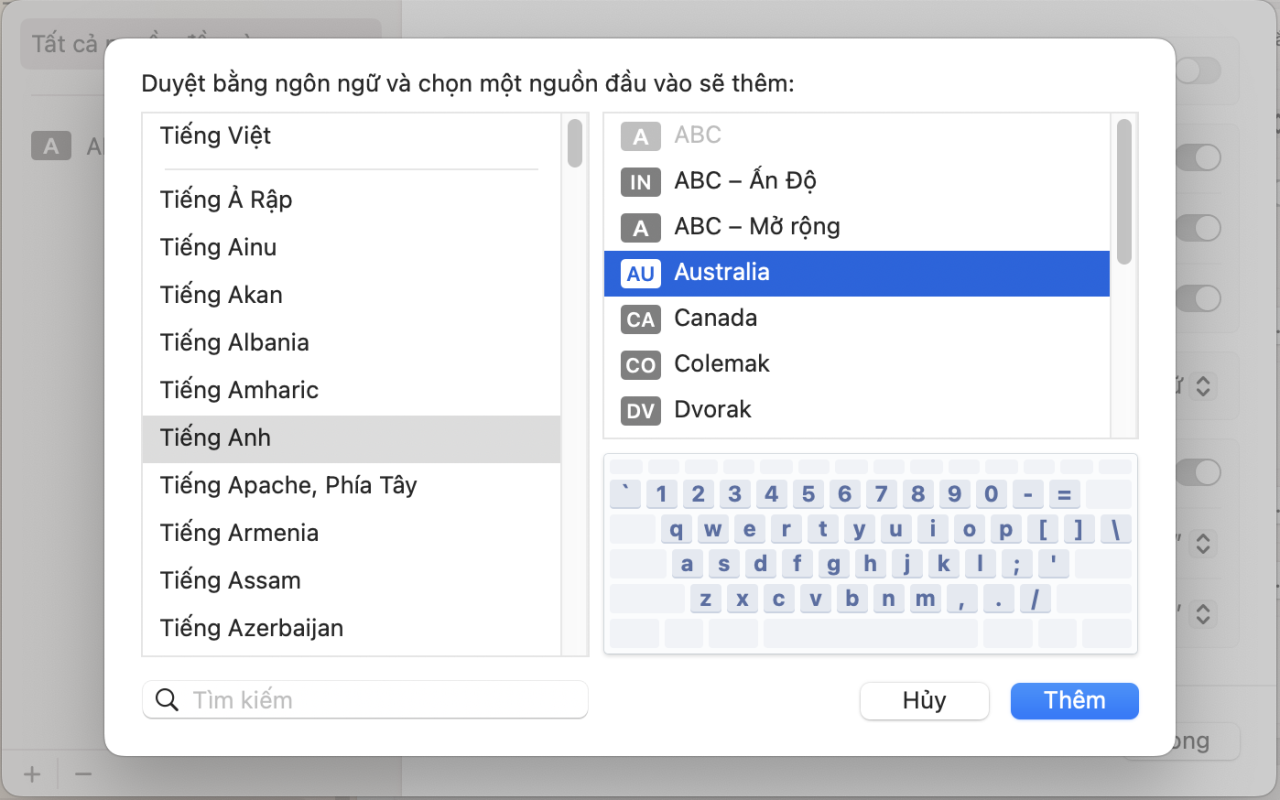
Task: Click the A icon for ABC – Mở rộng
Action: 640,228
